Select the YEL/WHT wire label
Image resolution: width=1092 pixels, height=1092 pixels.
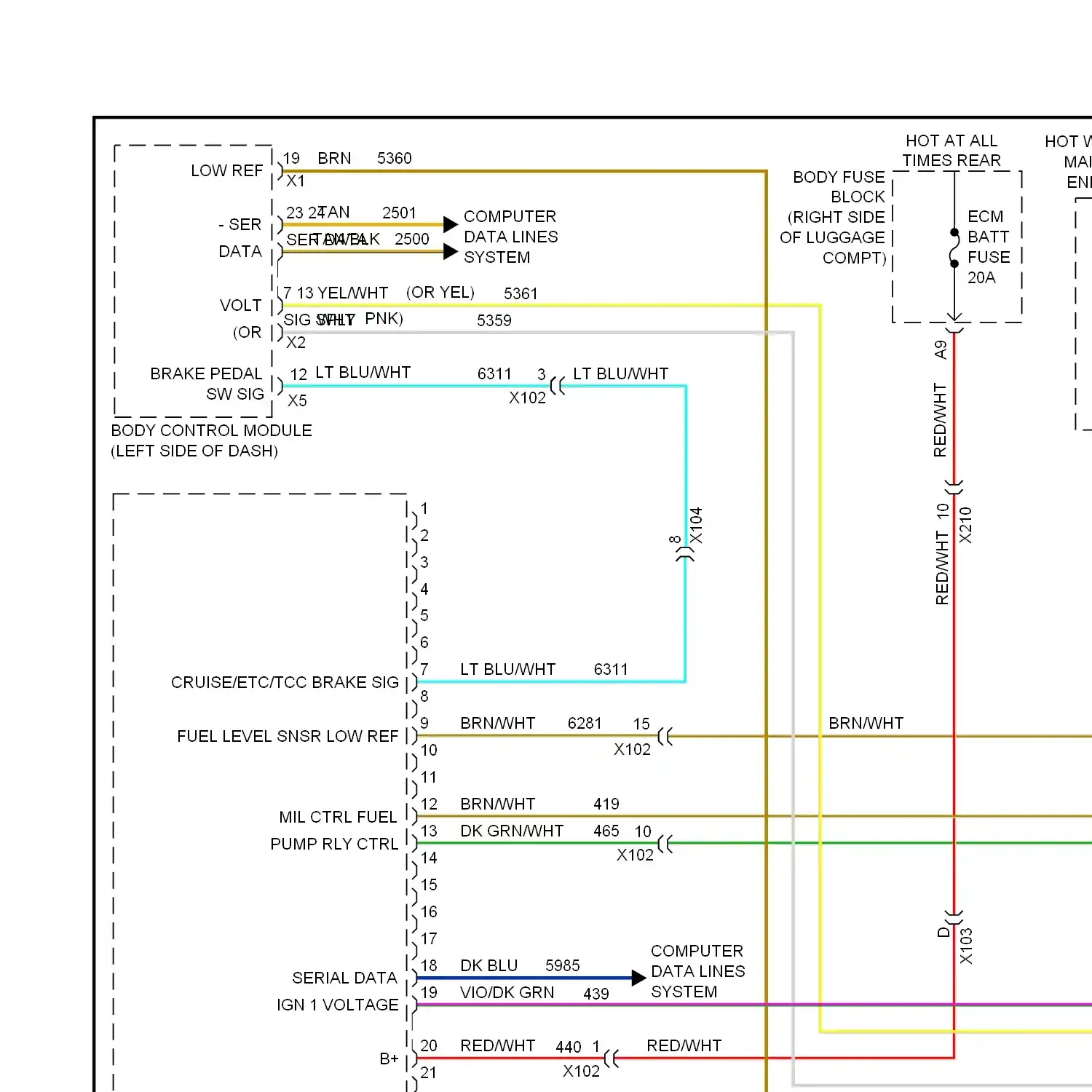(x=353, y=293)
